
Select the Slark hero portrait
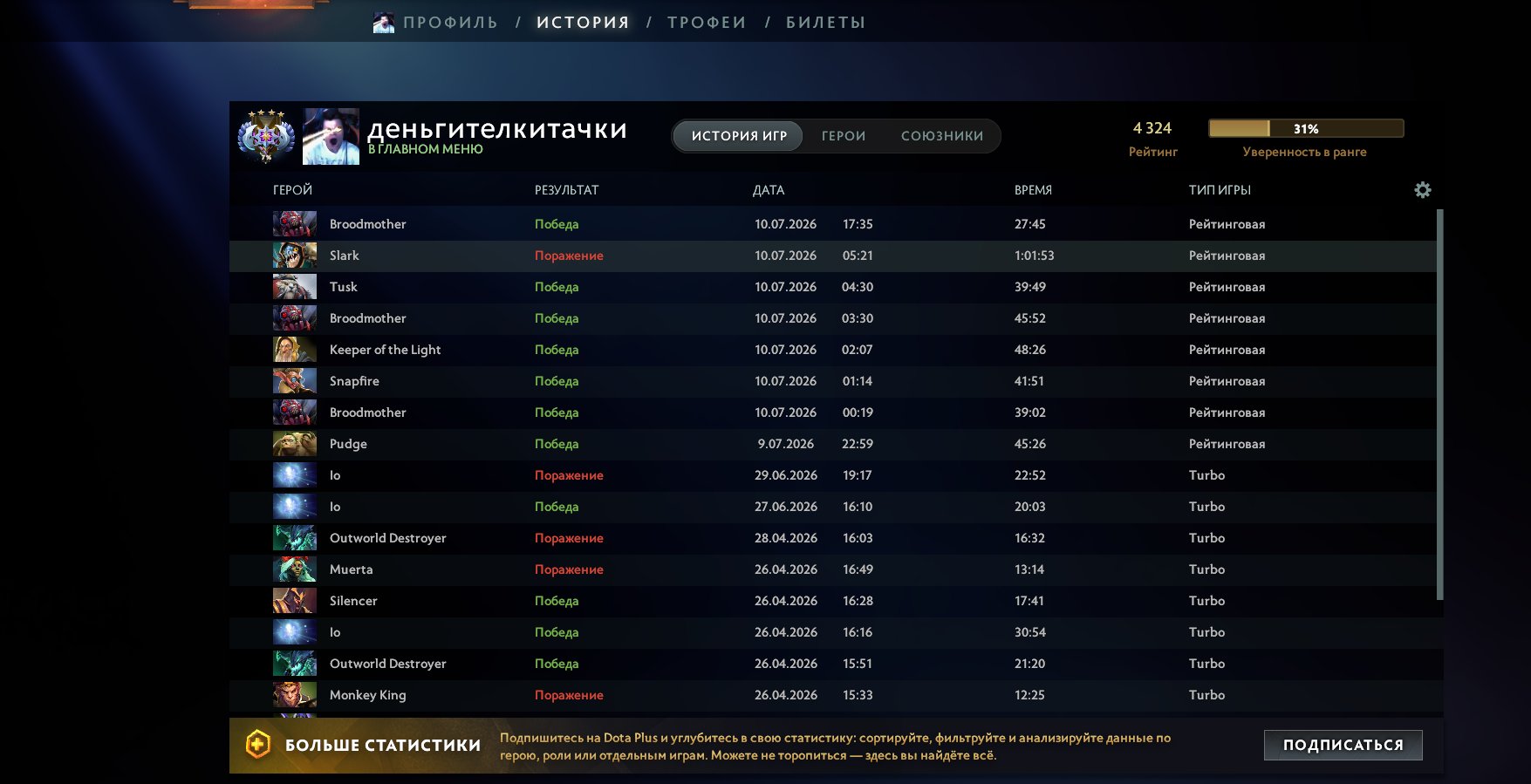pos(295,256)
